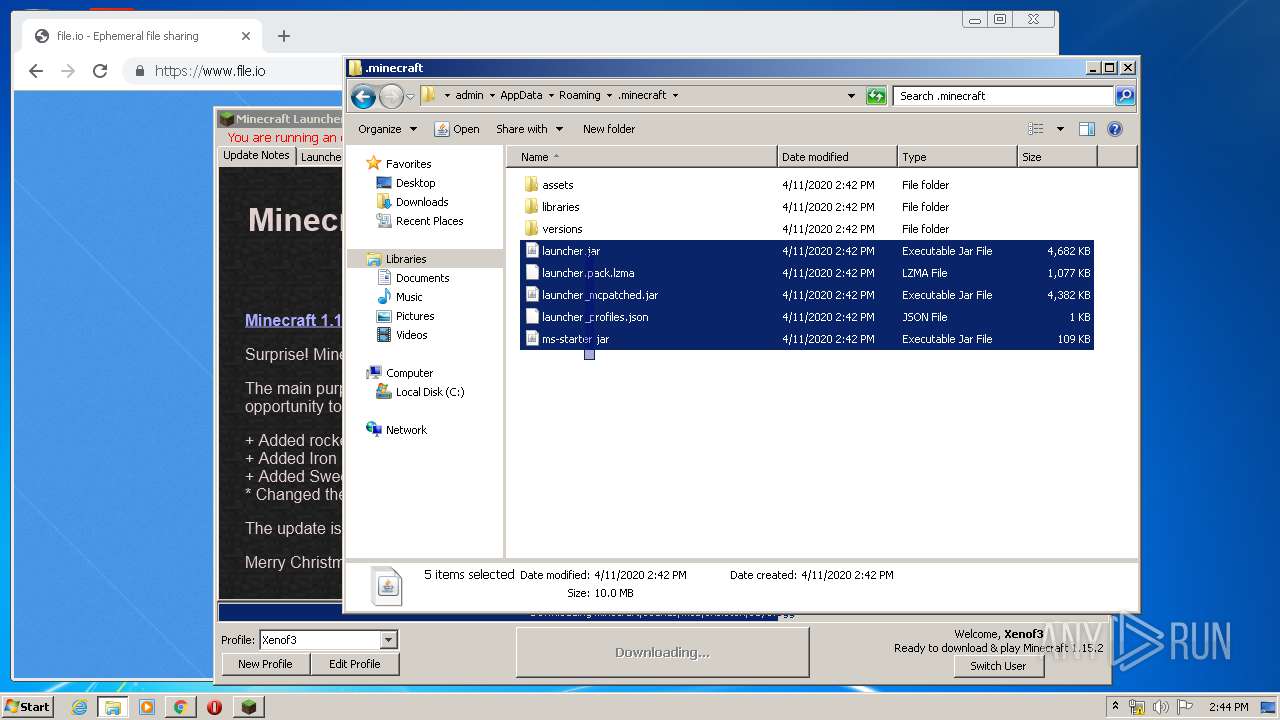
Task: Open Recent Places in the navigation pane
Action: click(x=420, y=221)
